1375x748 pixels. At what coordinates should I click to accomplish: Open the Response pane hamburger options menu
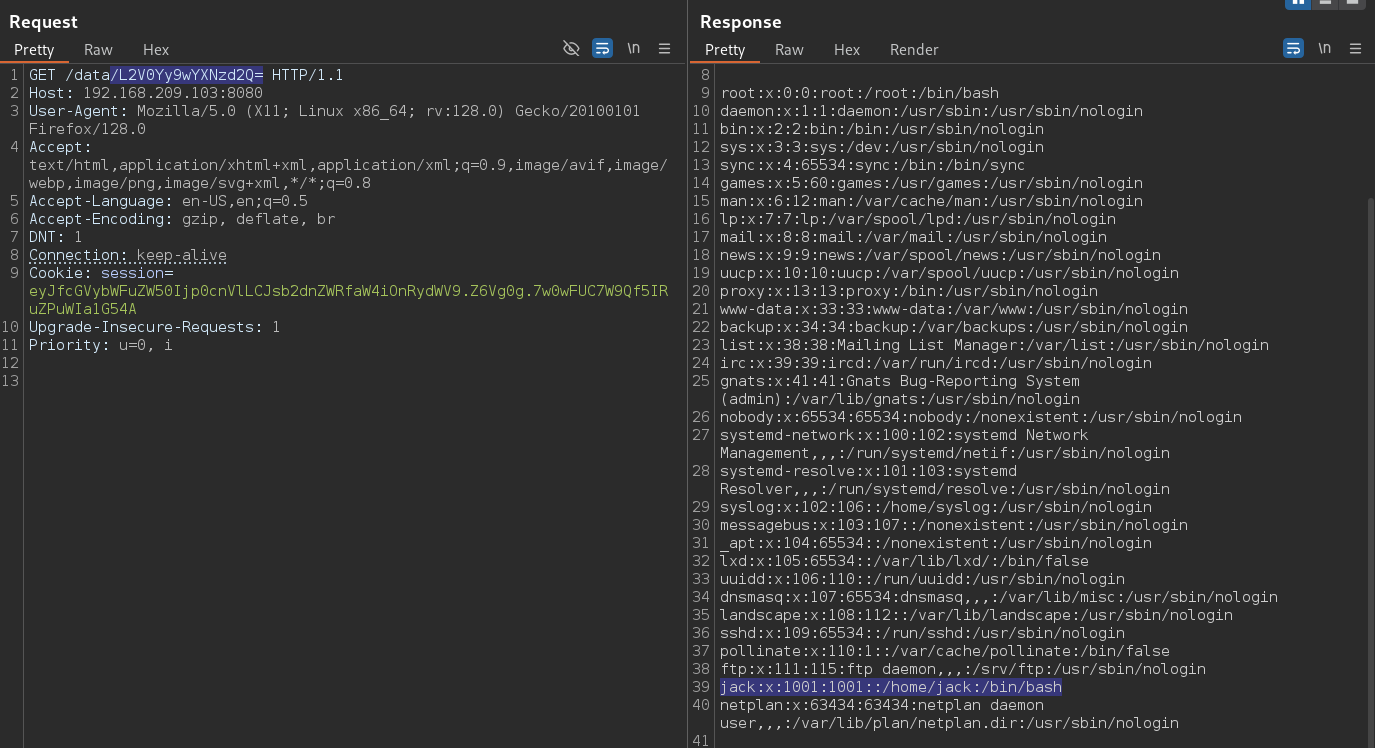click(1355, 48)
